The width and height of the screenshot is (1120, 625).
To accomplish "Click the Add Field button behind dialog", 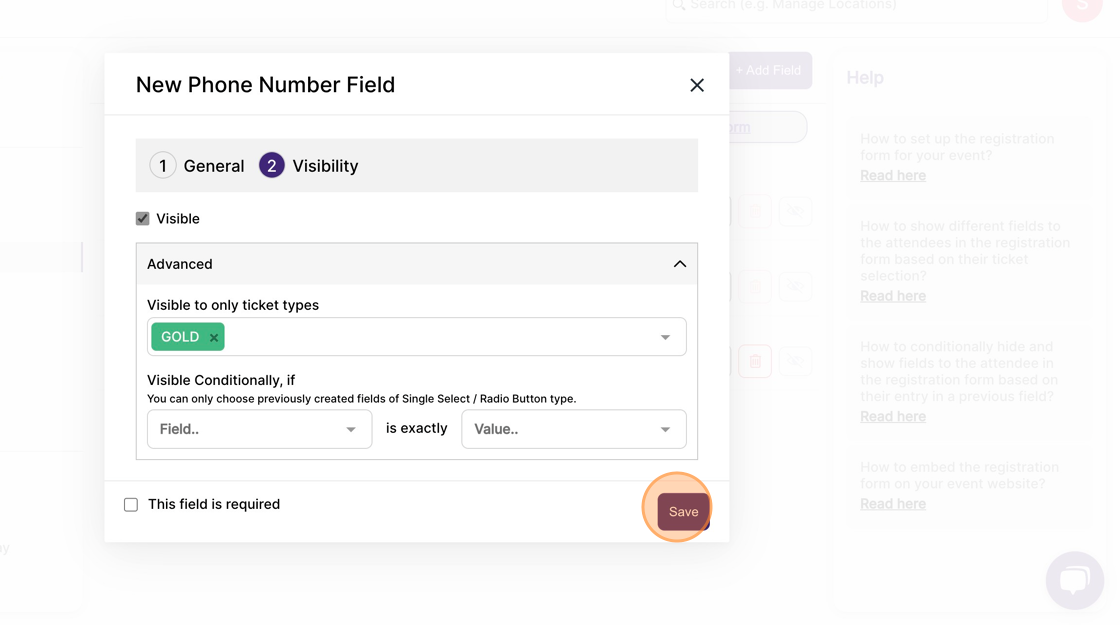I will pos(769,70).
